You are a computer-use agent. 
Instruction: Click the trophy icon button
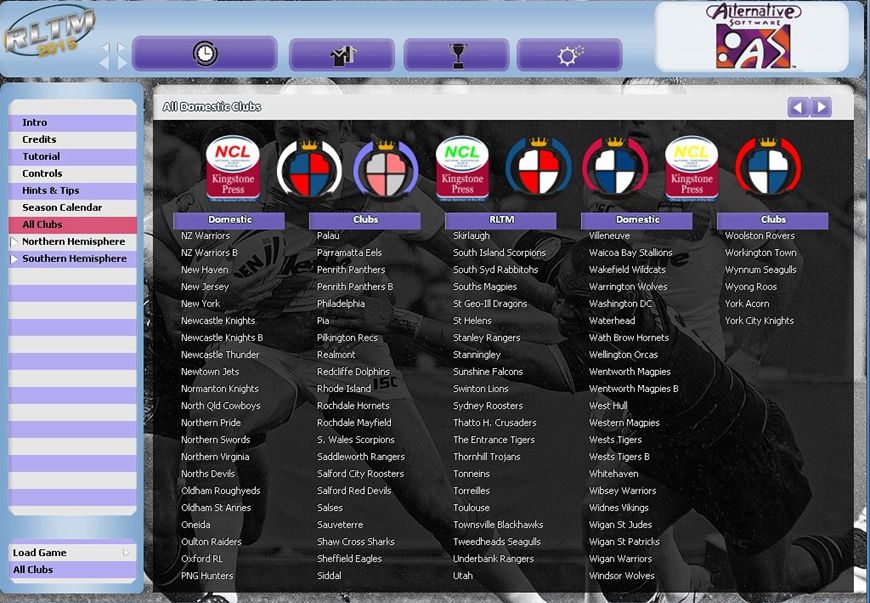(x=456, y=55)
